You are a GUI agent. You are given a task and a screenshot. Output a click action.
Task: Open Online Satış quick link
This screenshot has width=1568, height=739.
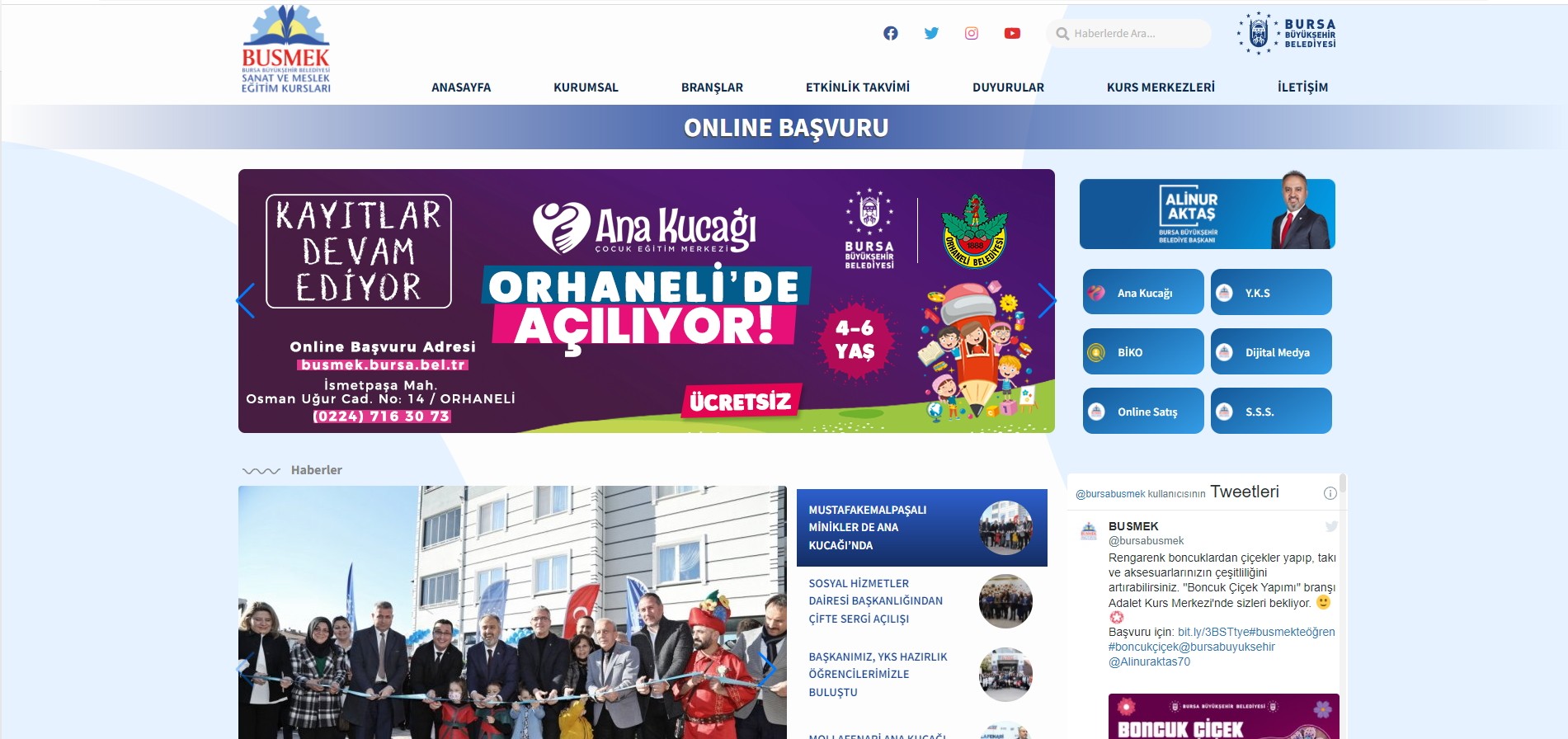click(1143, 411)
